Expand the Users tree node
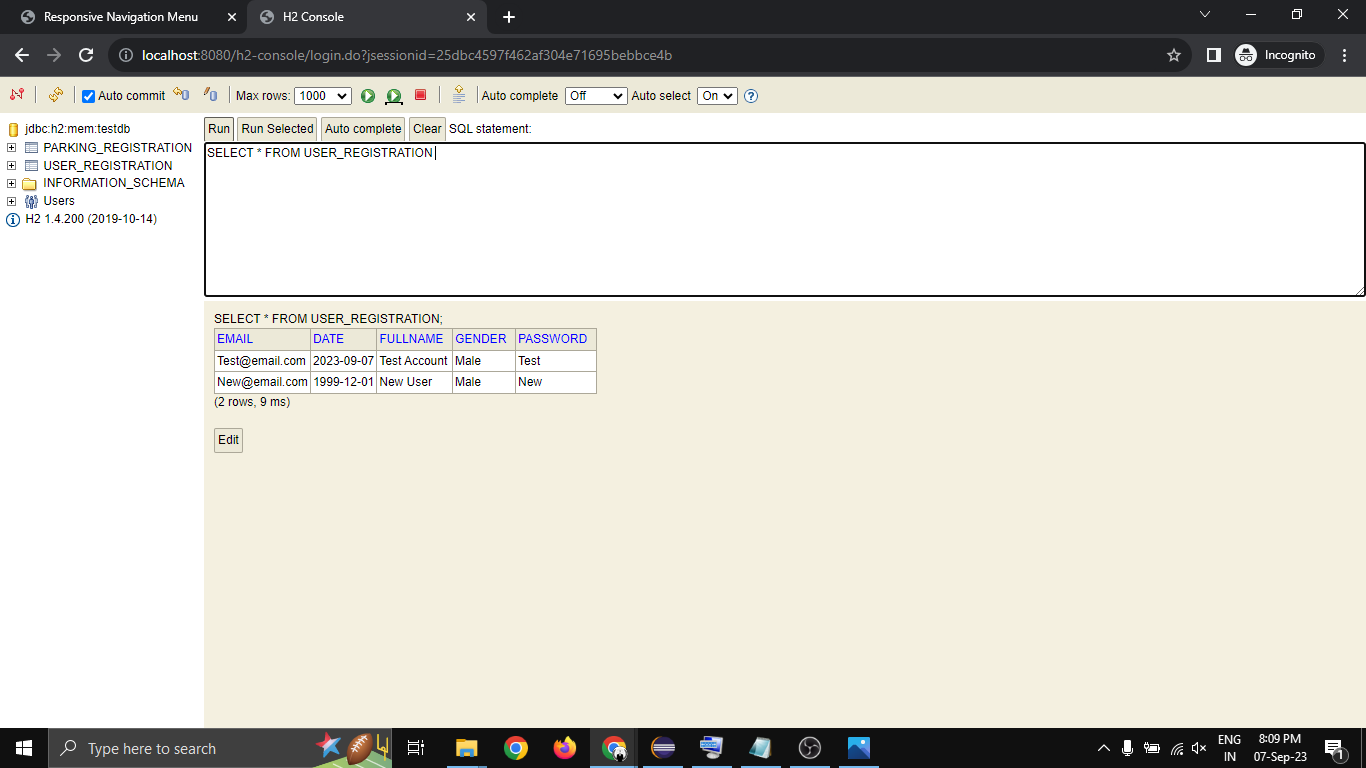1366x768 pixels. [12, 201]
